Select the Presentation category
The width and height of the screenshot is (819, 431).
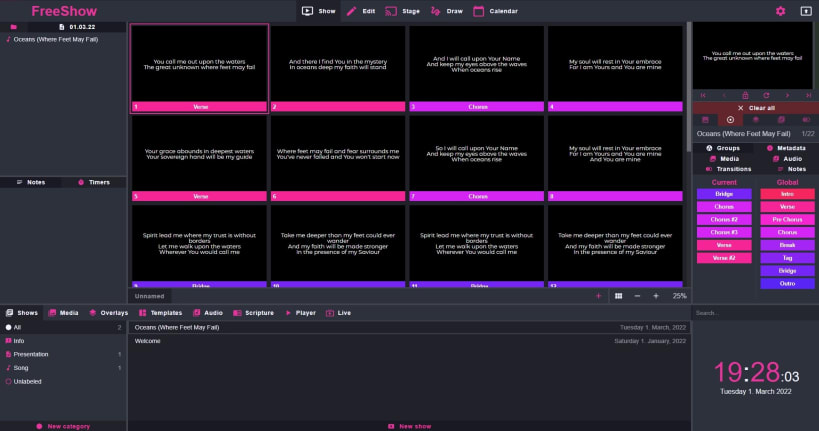[x=63, y=354]
